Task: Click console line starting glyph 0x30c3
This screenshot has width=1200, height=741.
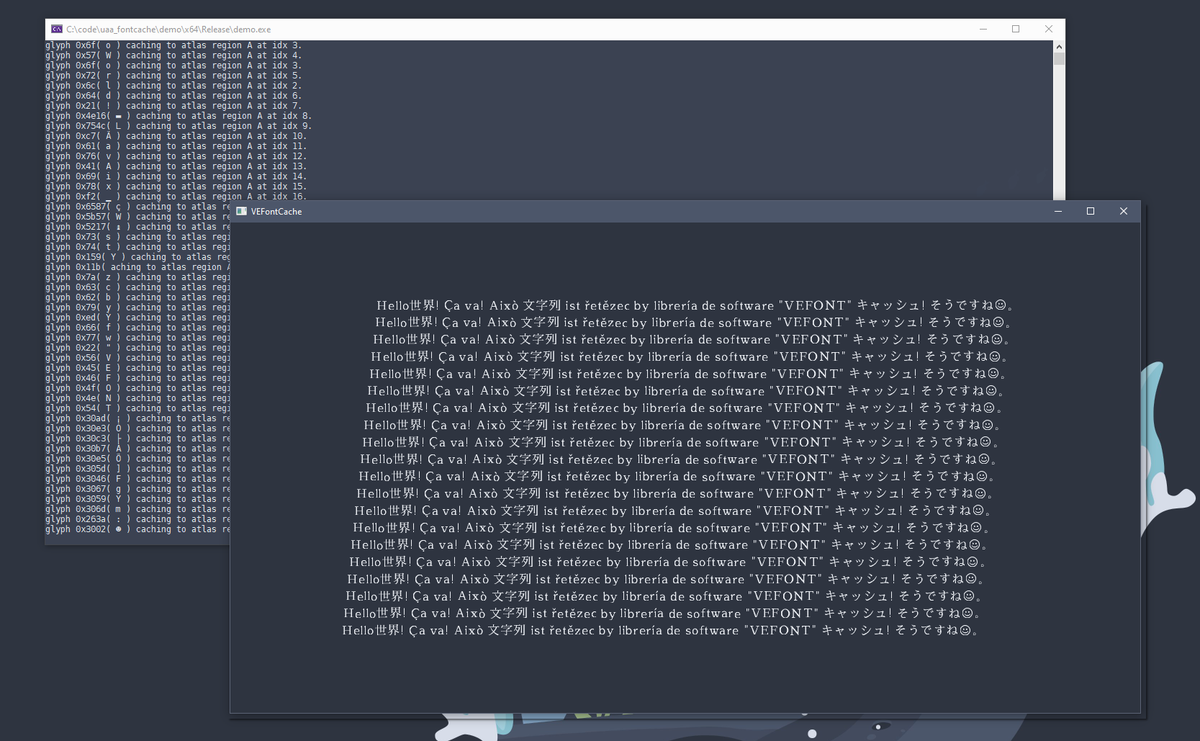Action: click(x=138, y=438)
